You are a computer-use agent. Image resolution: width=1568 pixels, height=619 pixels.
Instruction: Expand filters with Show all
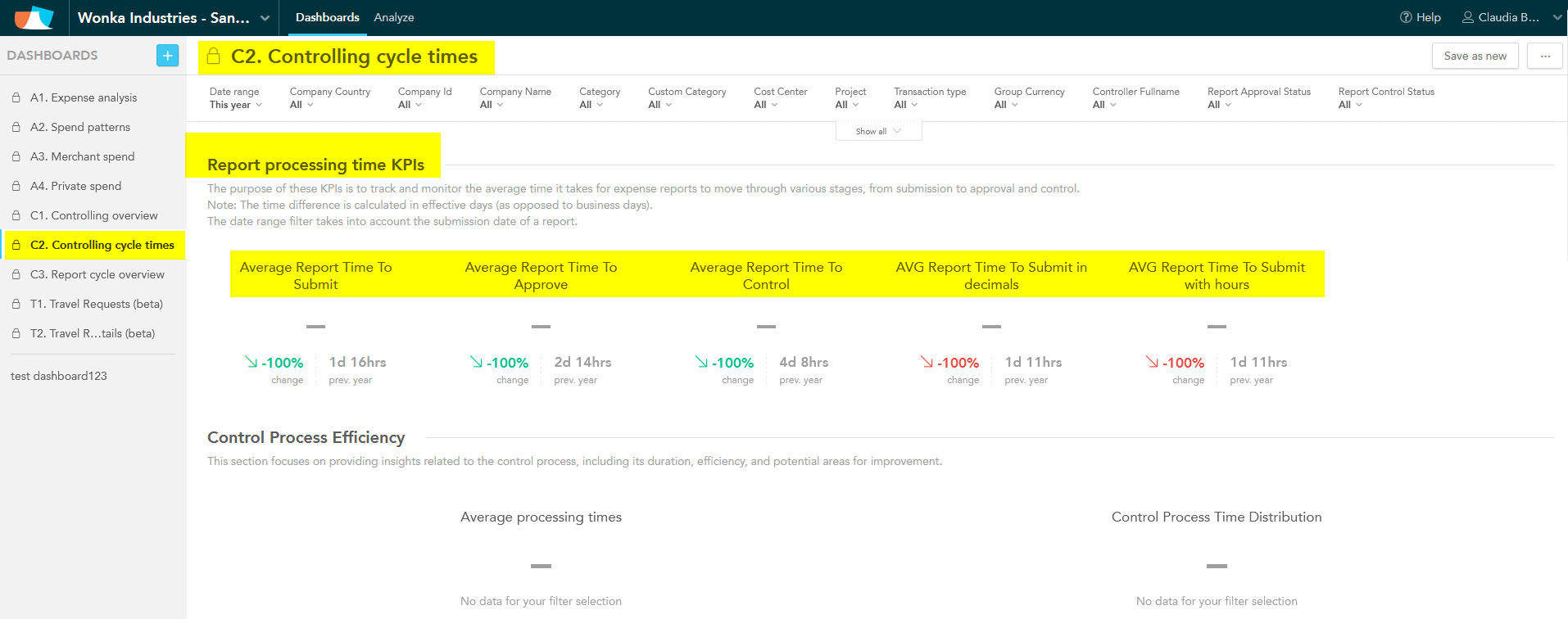(878, 131)
